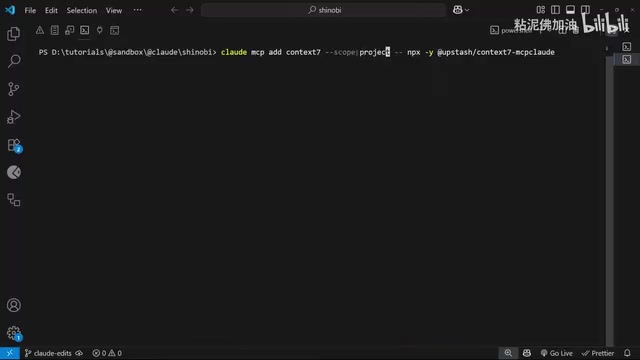Click the shinobi command center search box
The width and height of the screenshot is (640, 360).
pyautogui.click(x=324, y=10)
